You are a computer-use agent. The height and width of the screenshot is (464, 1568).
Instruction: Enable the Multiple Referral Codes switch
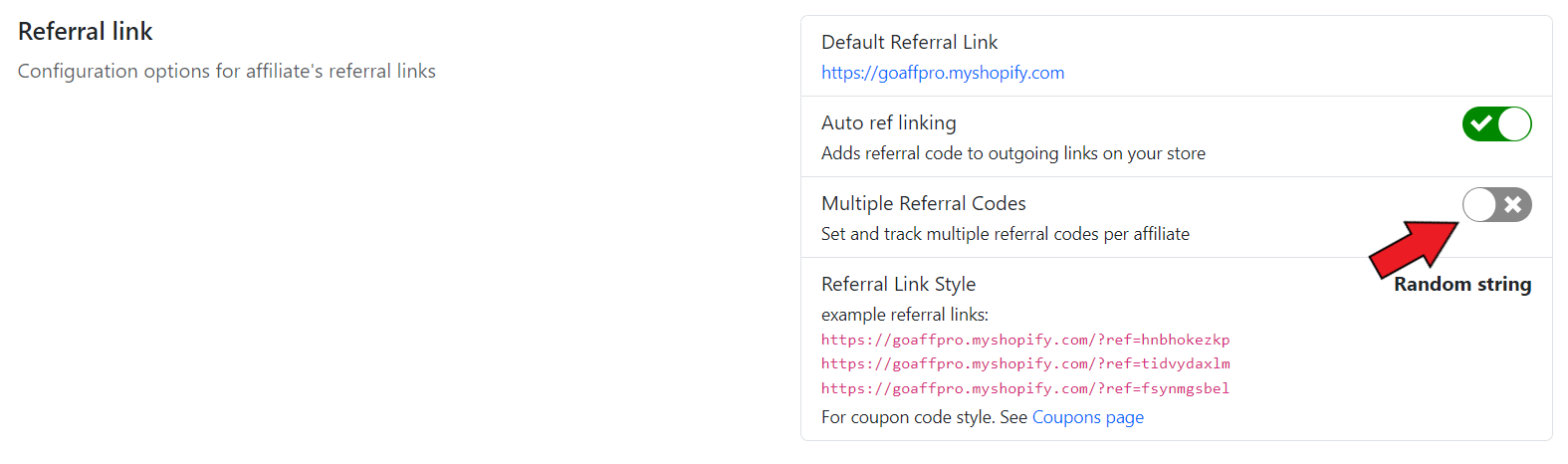[1496, 205]
